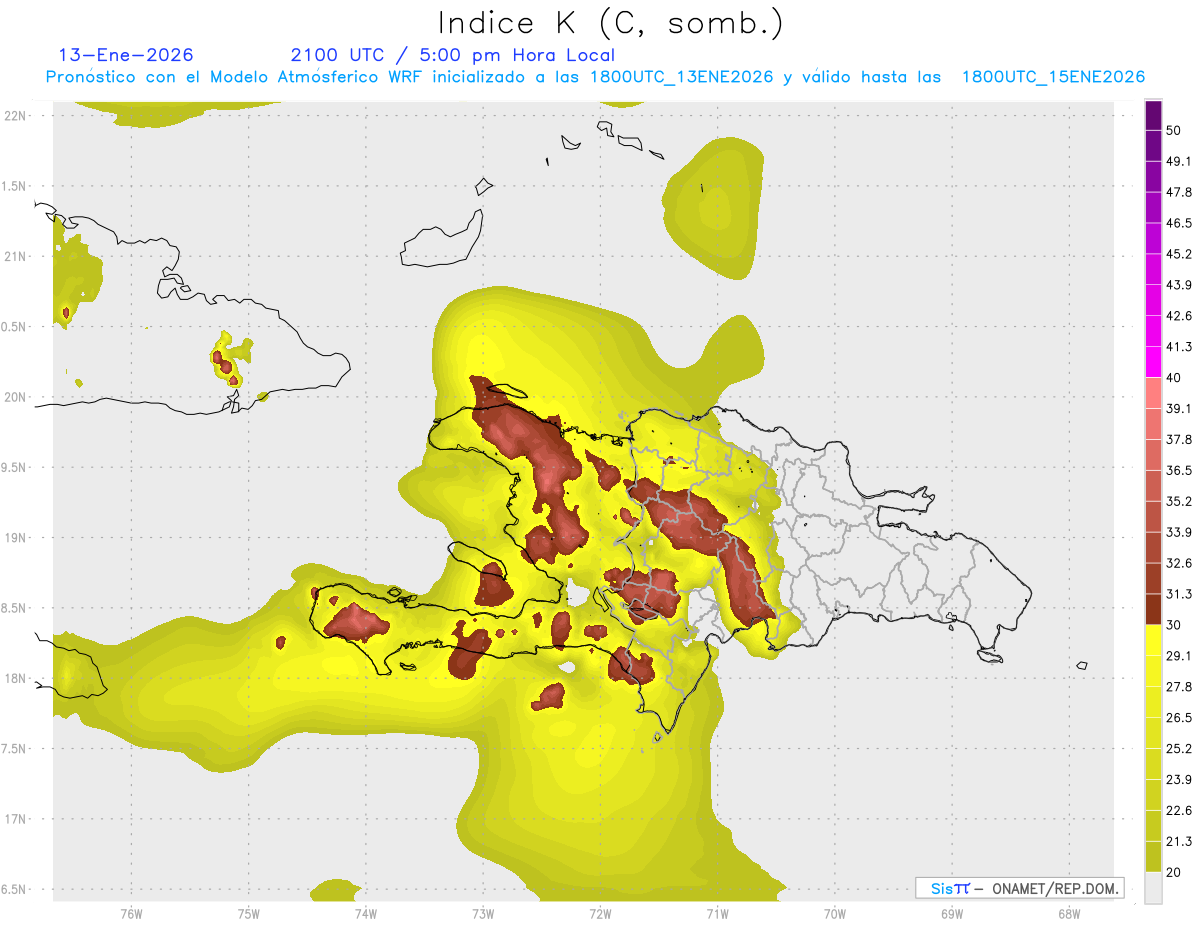Click the "19N" latitude label
Image resolution: width=1200 pixels, height=927 pixels.
pyautogui.click(x=16, y=538)
